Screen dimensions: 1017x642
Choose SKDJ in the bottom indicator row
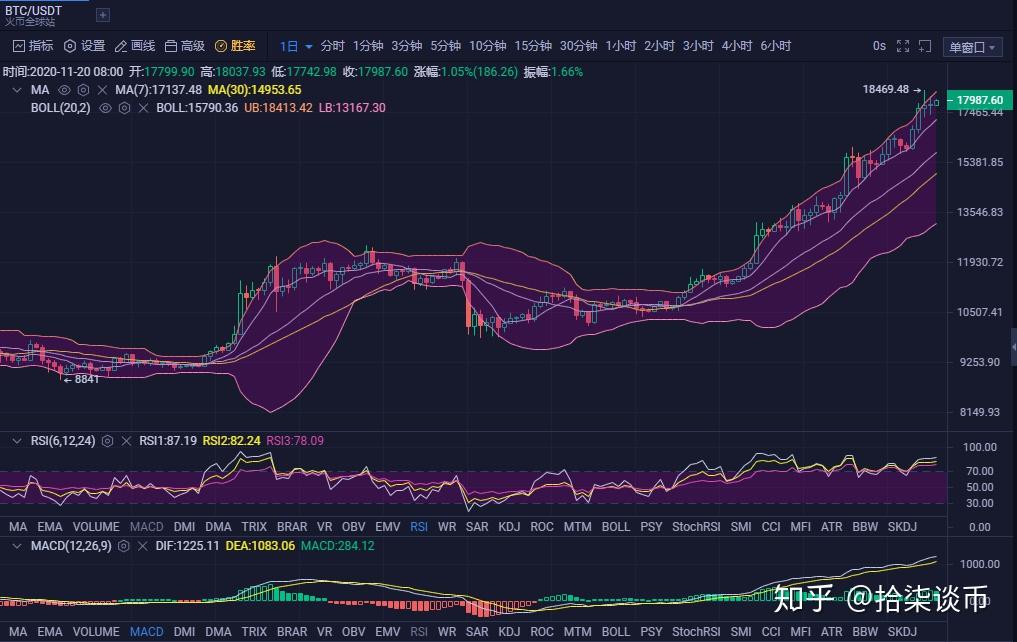[902, 632]
